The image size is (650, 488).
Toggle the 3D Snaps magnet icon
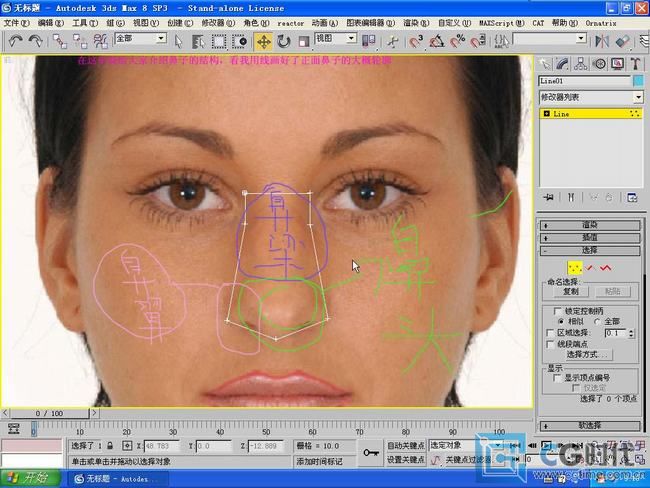pyautogui.click(x=416, y=41)
